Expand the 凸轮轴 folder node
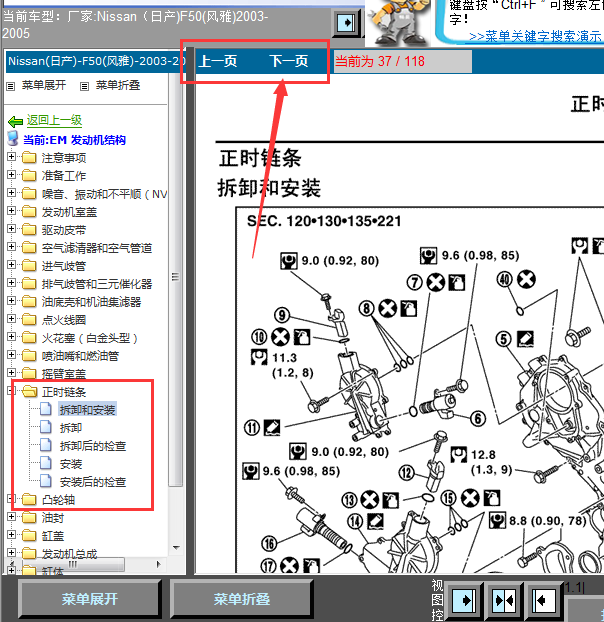The image size is (604, 622). coord(12,499)
